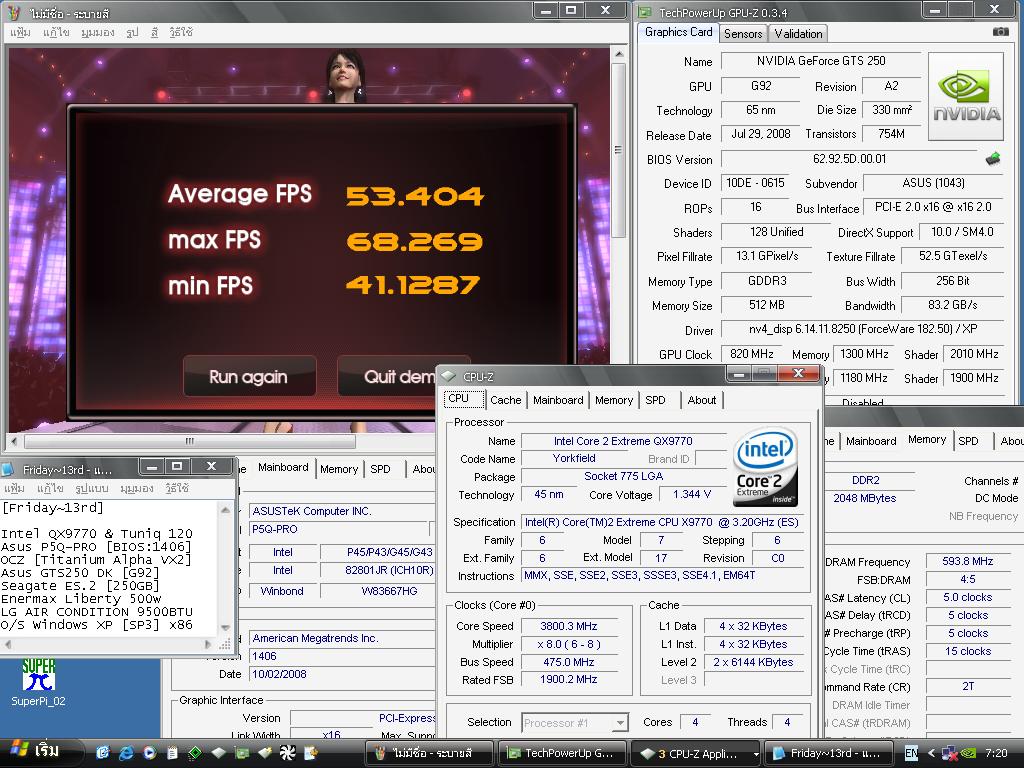
Task: Click Show Desktop in Quick Launch
Action: (x=102, y=753)
